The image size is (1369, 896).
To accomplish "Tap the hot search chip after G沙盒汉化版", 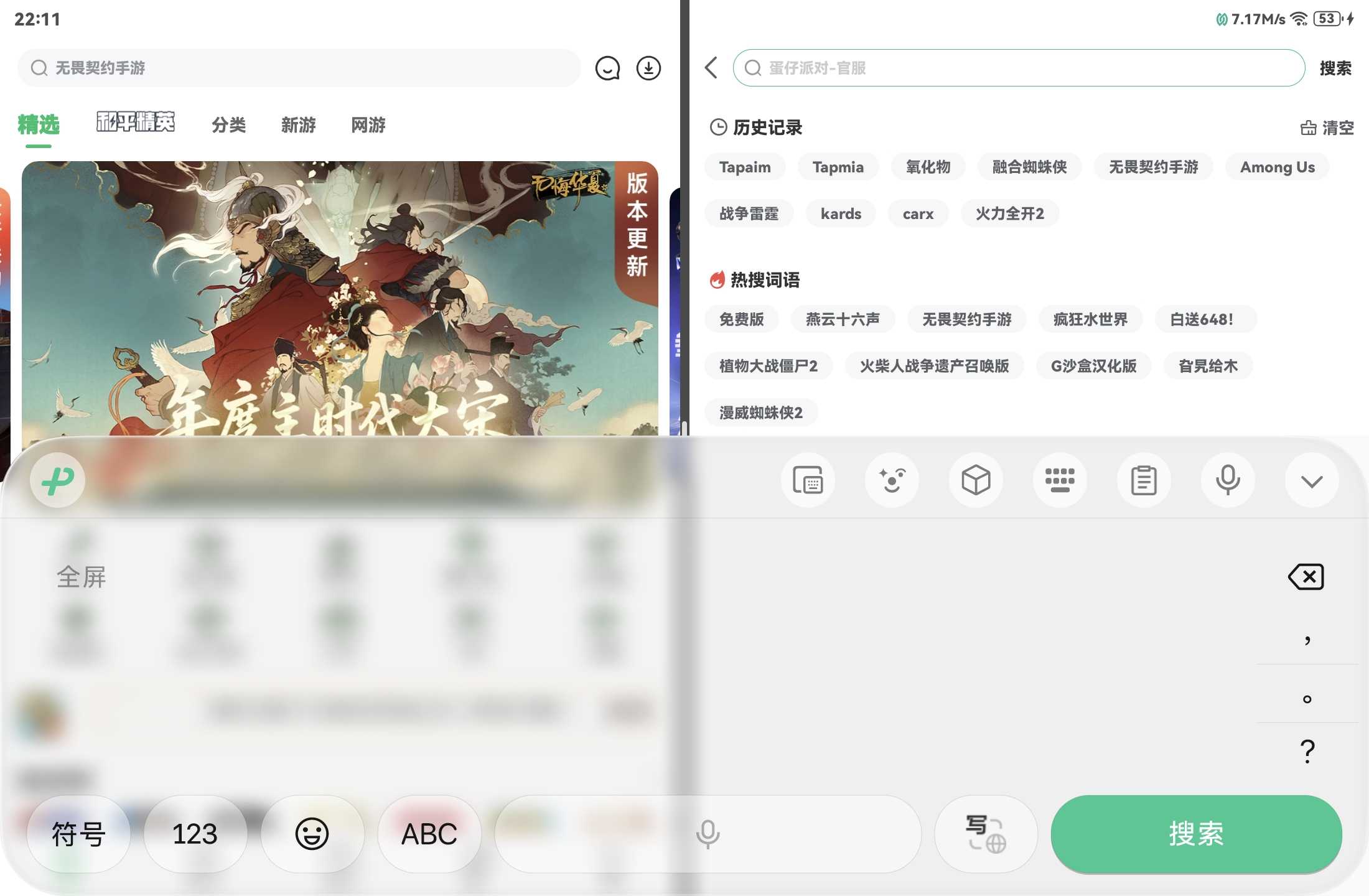I will (x=1208, y=366).
